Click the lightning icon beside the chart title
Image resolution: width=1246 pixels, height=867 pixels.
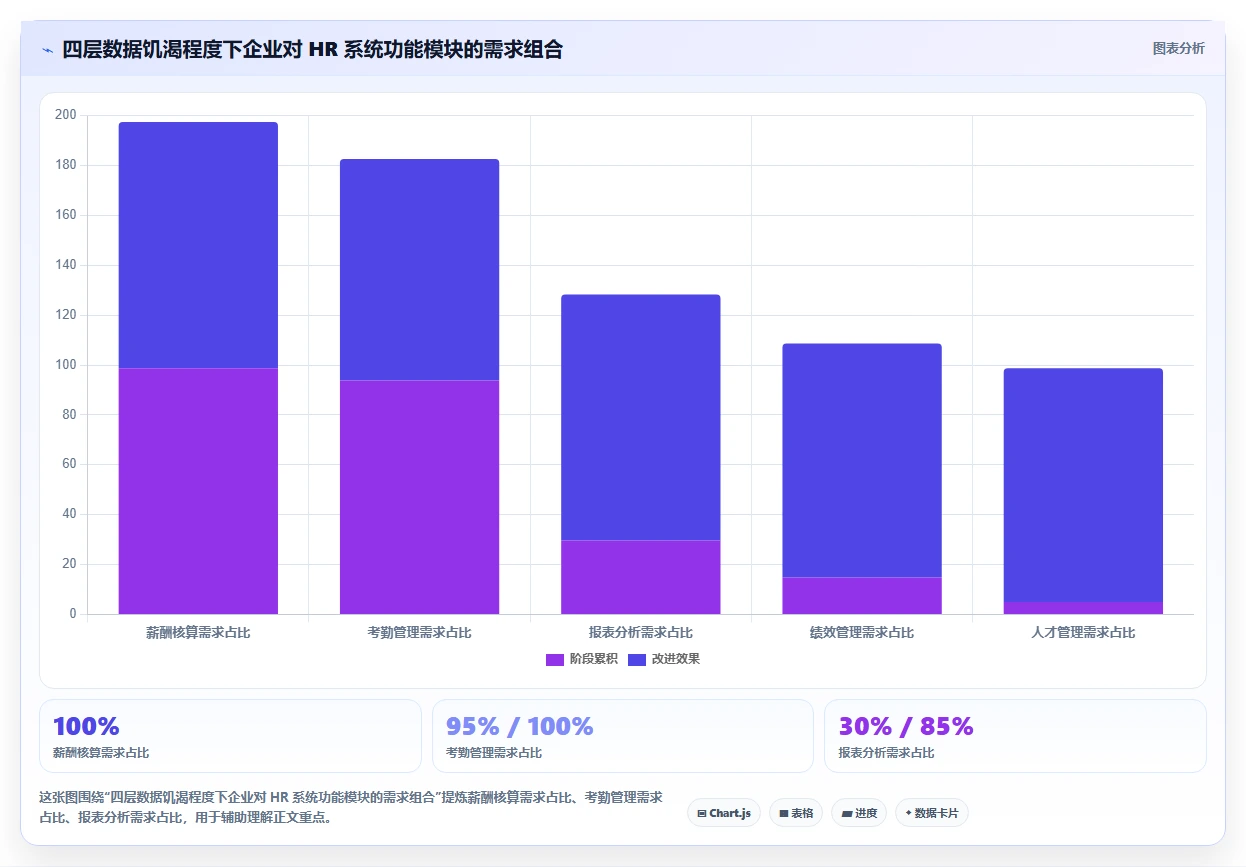pos(48,50)
